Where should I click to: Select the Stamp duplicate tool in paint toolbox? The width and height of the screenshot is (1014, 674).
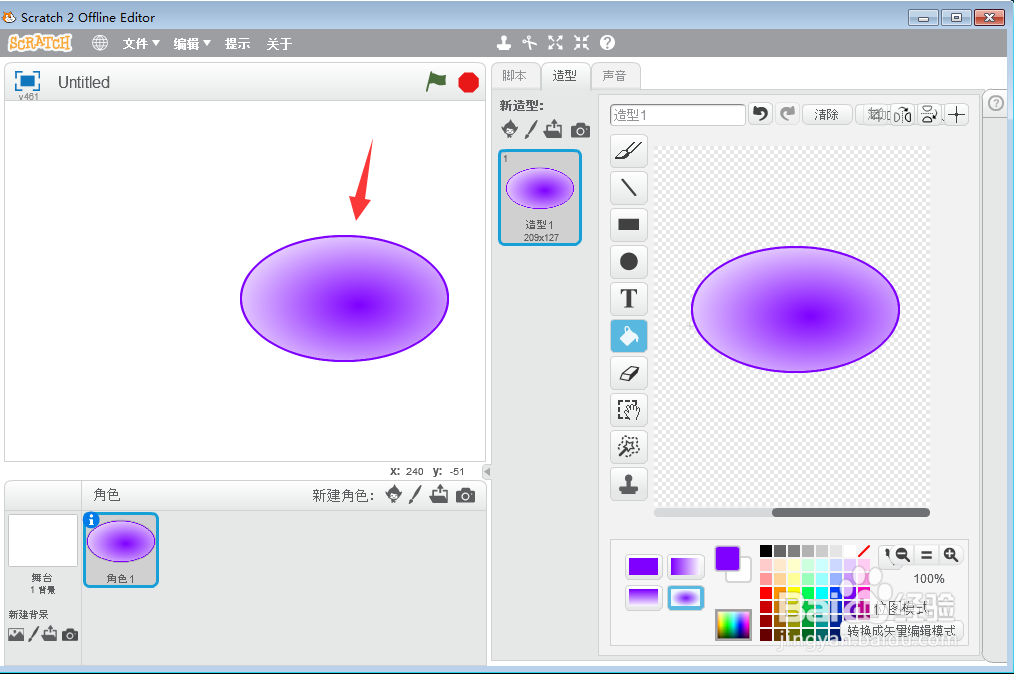pyautogui.click(x=629, y=483)
